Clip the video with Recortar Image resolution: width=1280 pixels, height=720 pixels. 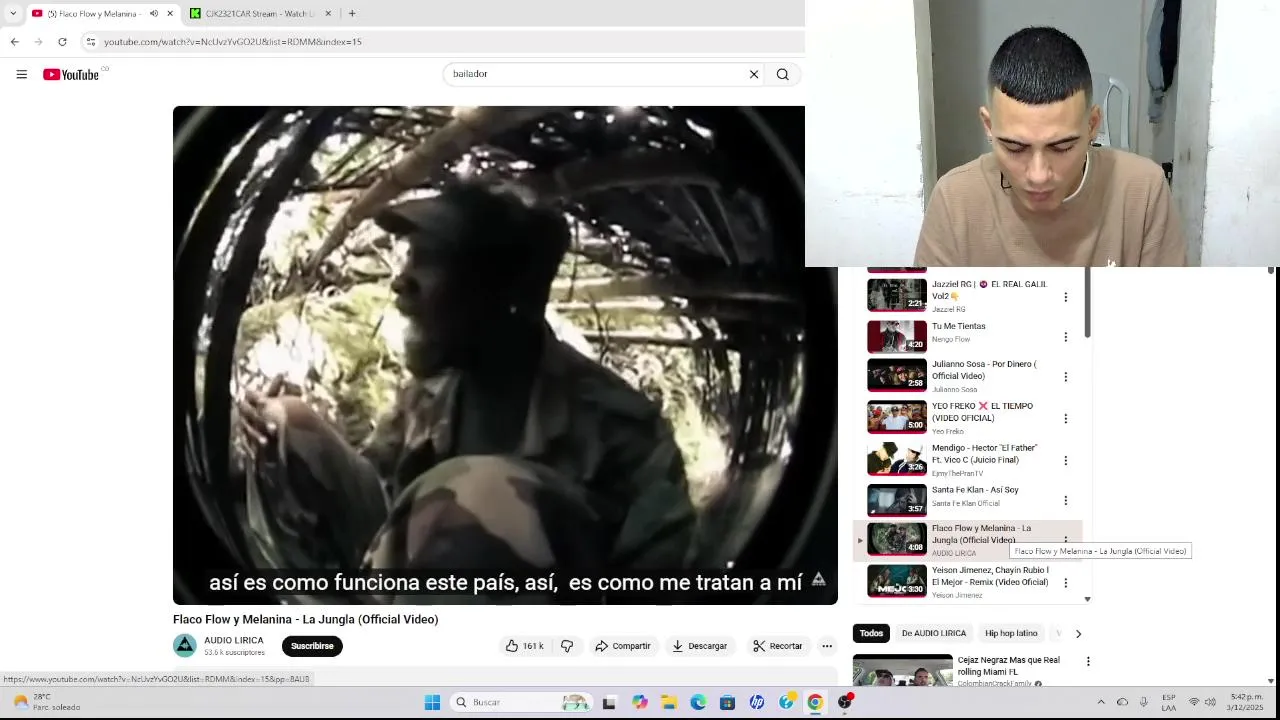(x=778, y=646)
